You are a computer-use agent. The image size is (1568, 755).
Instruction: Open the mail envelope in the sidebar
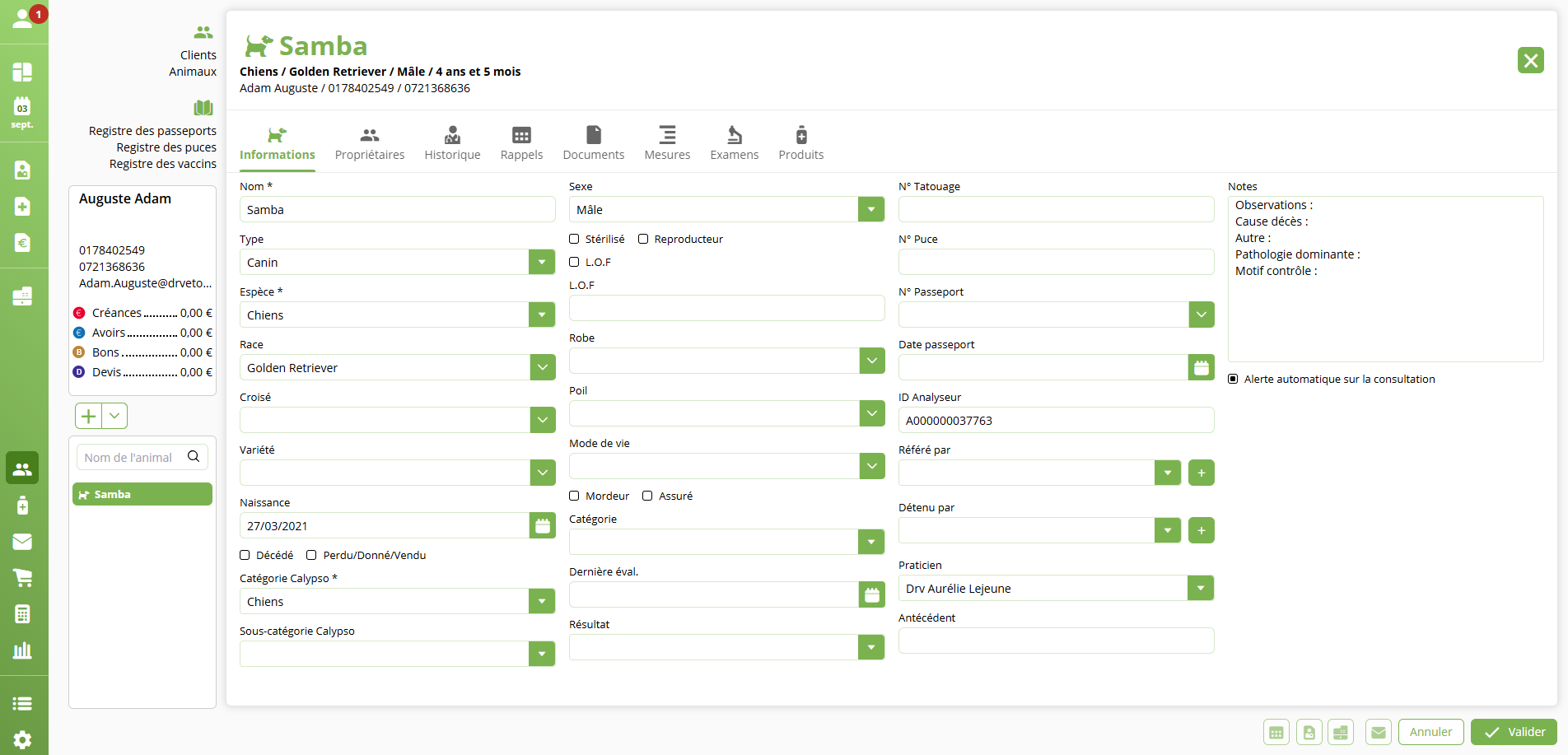[x=22, y=542]
